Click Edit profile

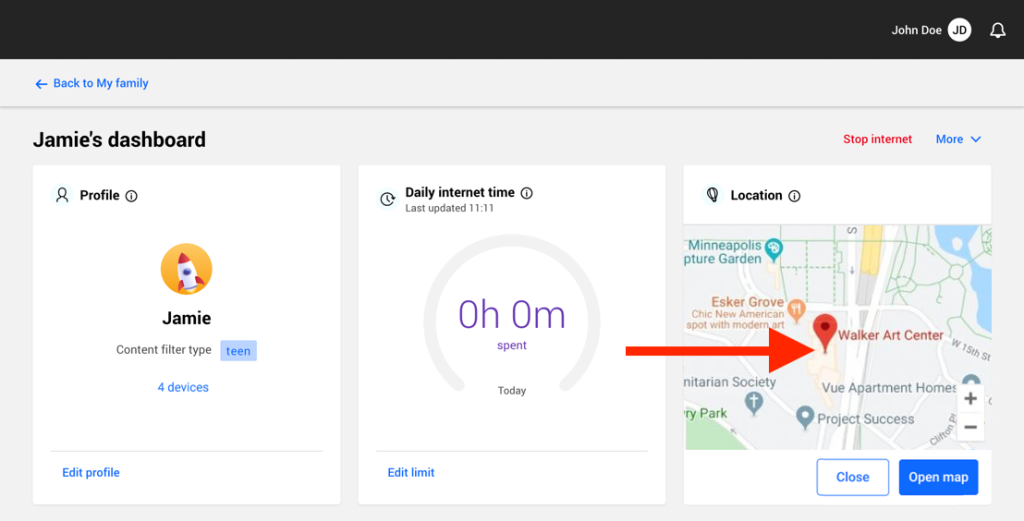[x=91, y=473]
